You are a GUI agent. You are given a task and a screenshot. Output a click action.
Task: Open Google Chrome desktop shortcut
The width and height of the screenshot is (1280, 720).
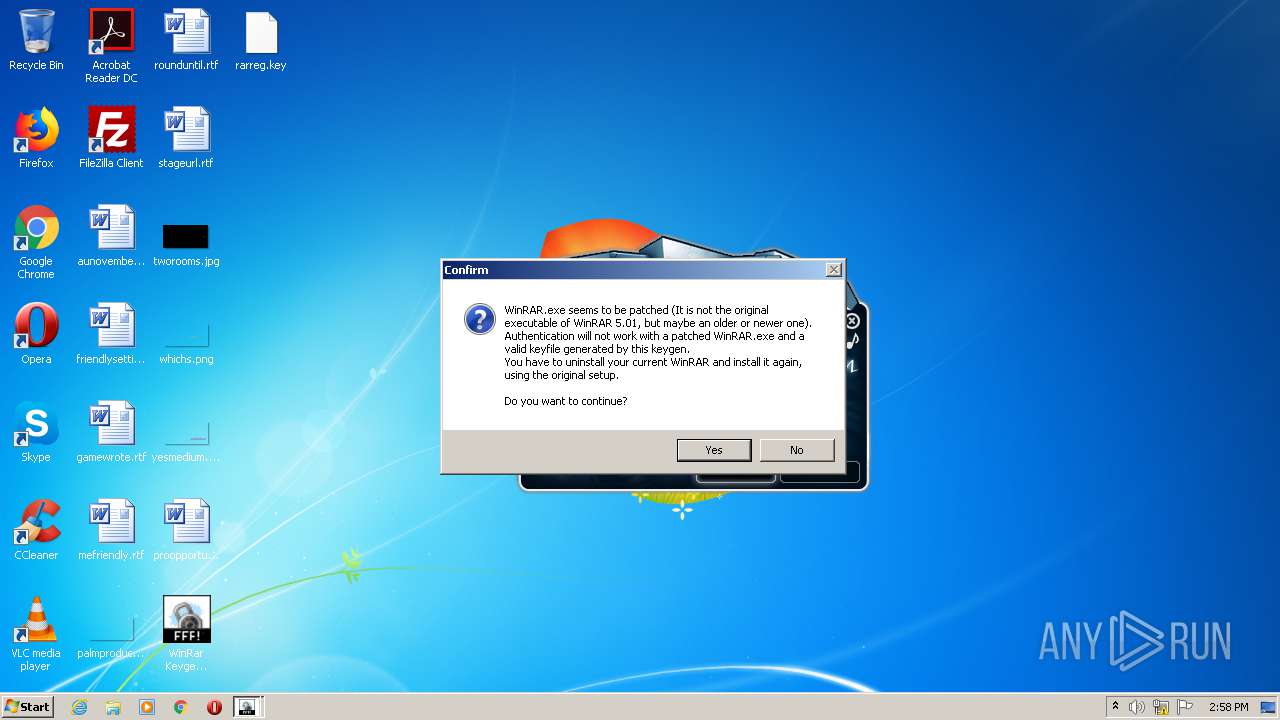(x=36, y=243)
